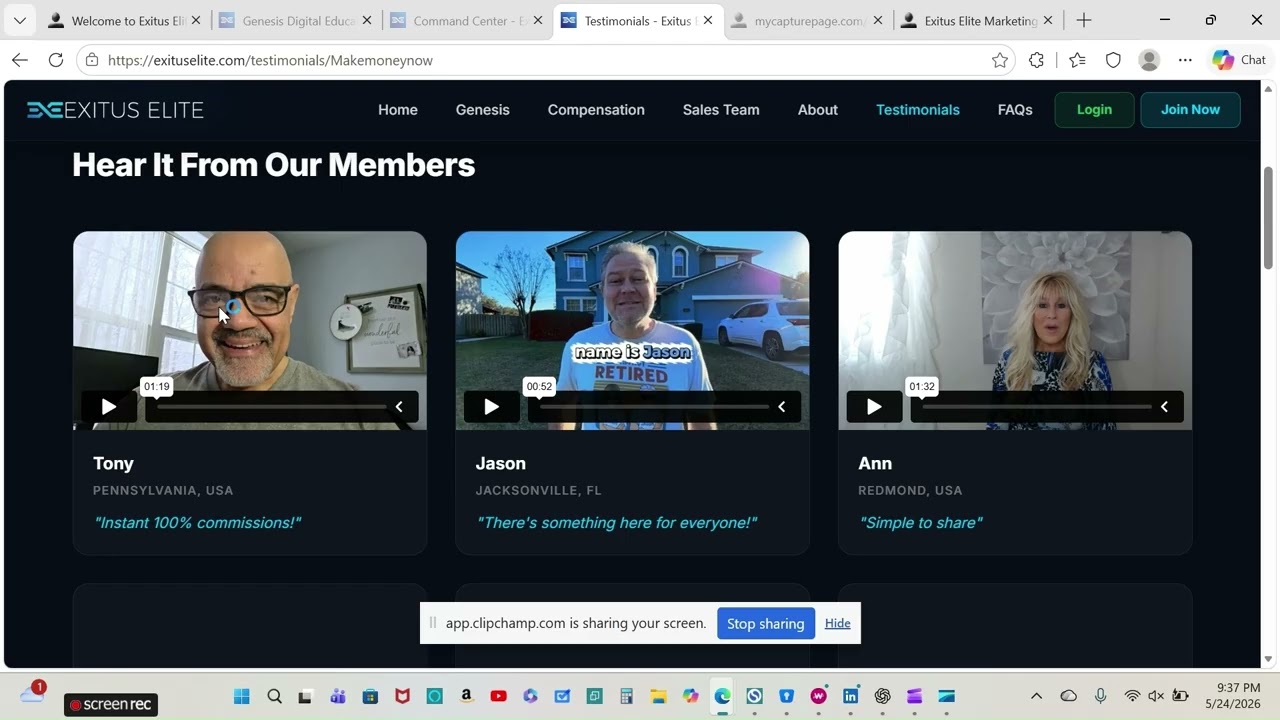The width and height of the screenshot is (1280, 720).
Task: Open Copilot Chat in Edge
Action: click(1240, 60)
